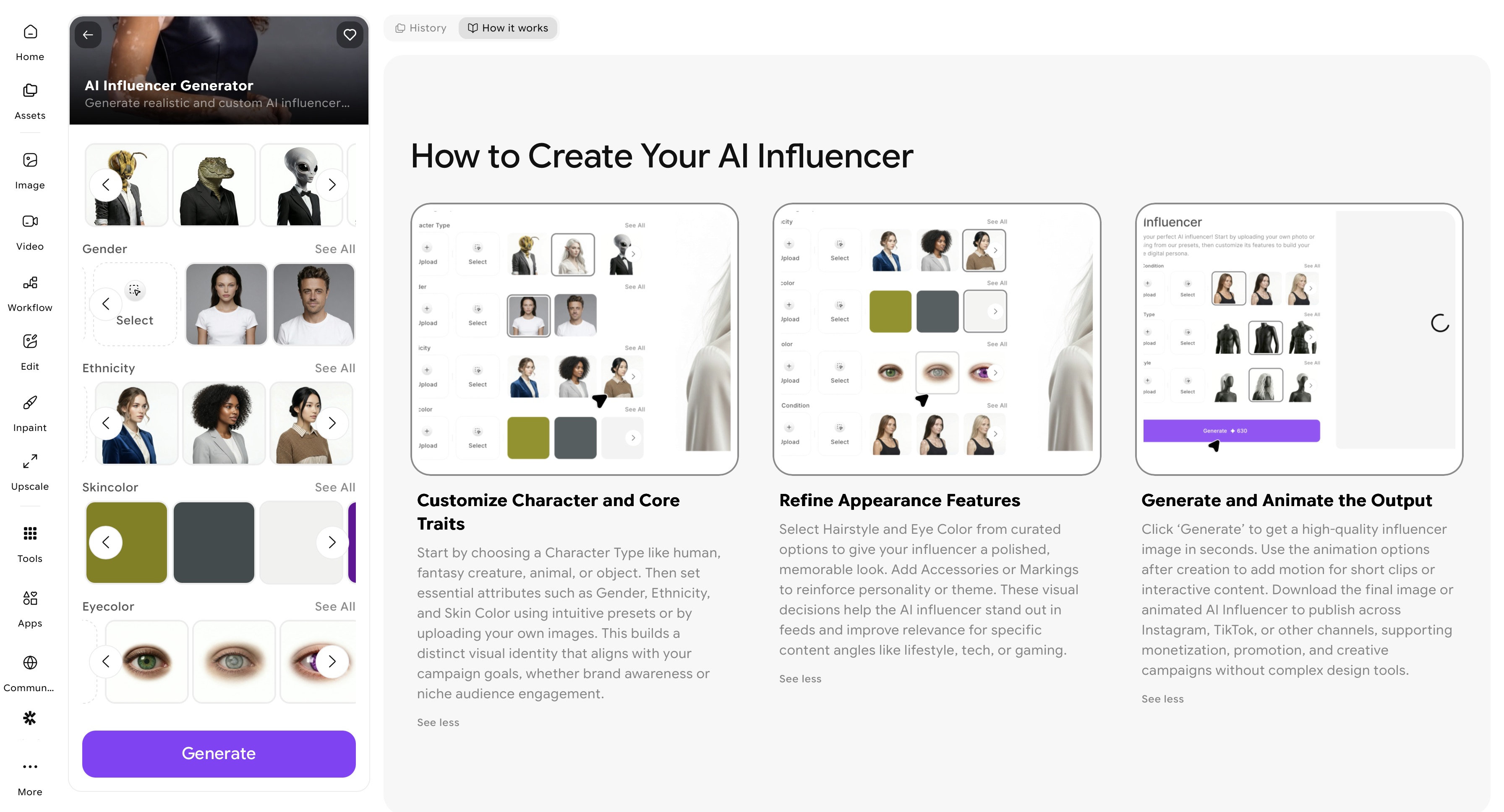Screen dimensions: 1504x812
Task: Open See All for Ethnicity
Action: pos(335,368)
